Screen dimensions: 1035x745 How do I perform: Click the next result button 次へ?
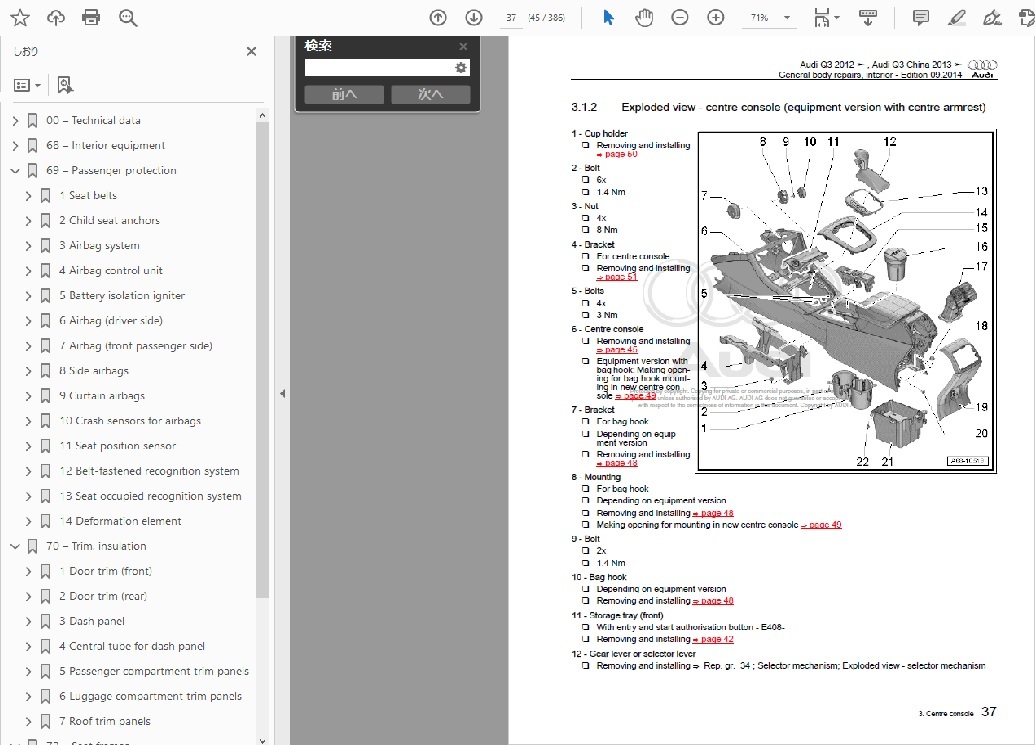[430, 94]
